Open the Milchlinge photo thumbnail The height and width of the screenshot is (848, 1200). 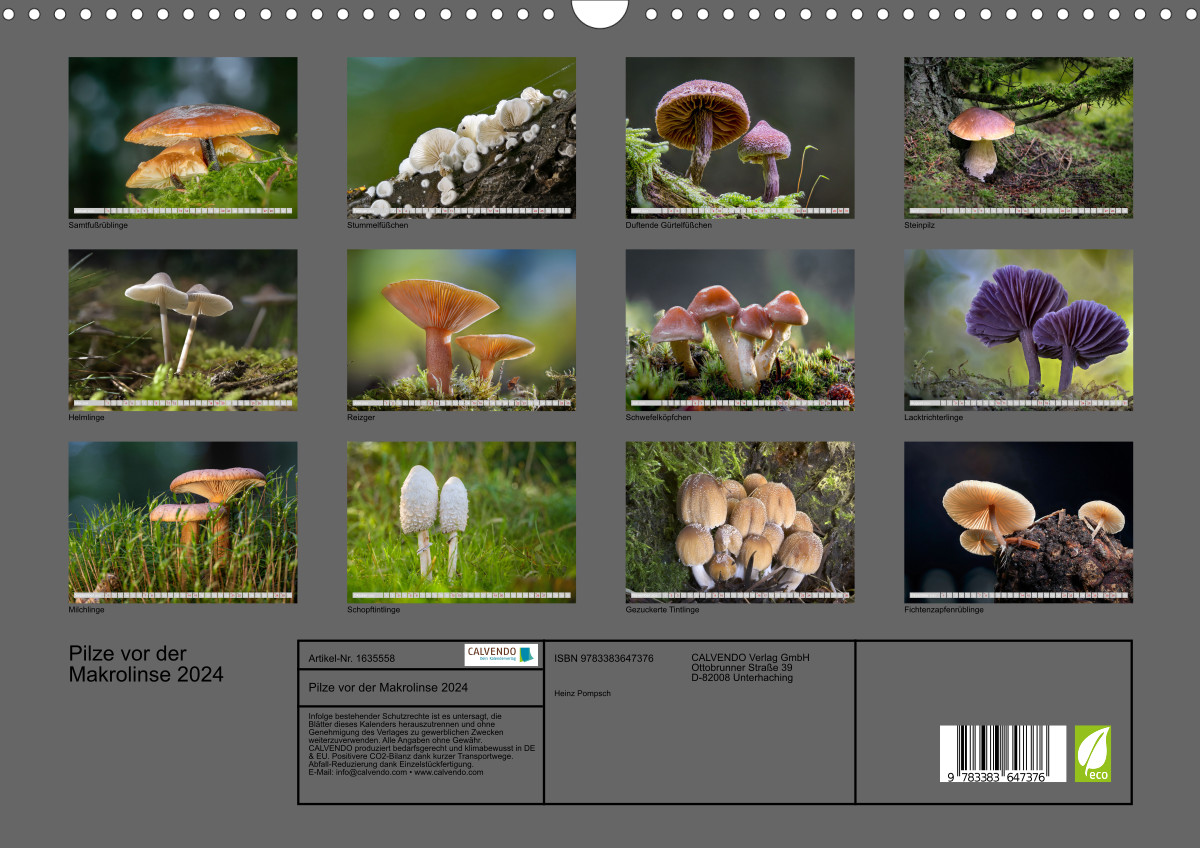[x=183, y=522]
